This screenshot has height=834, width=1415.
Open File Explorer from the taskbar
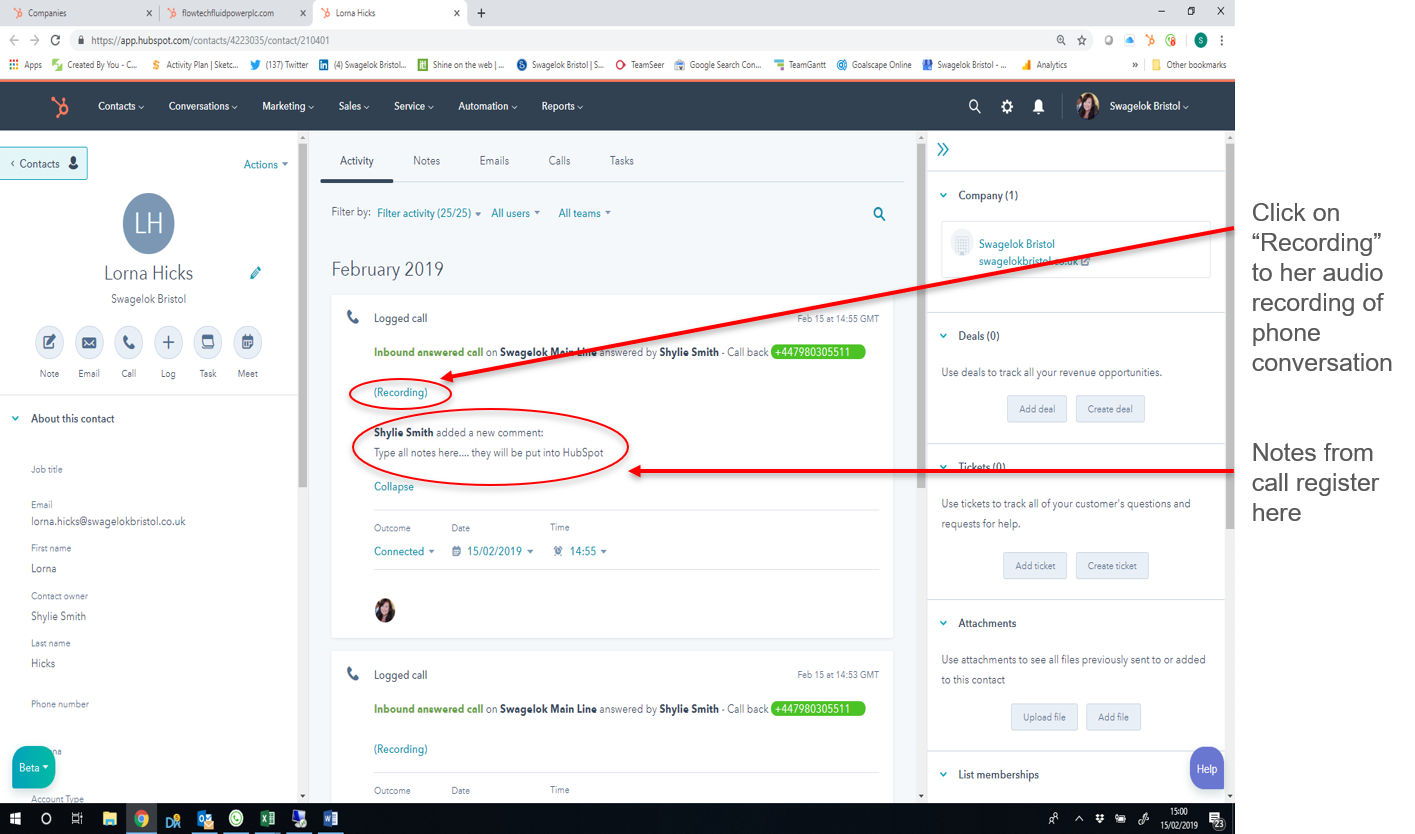110,818
